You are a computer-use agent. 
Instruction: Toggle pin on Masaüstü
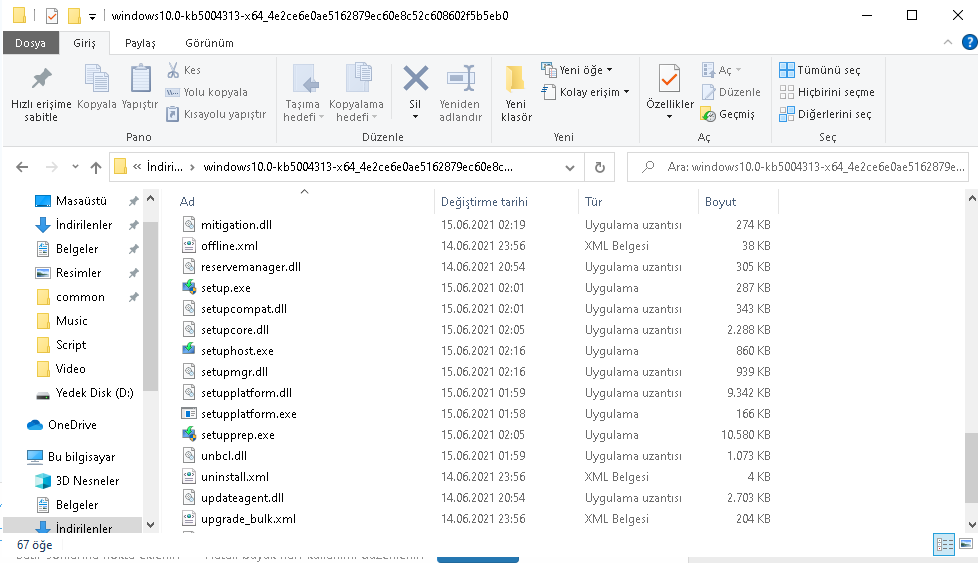133,201
